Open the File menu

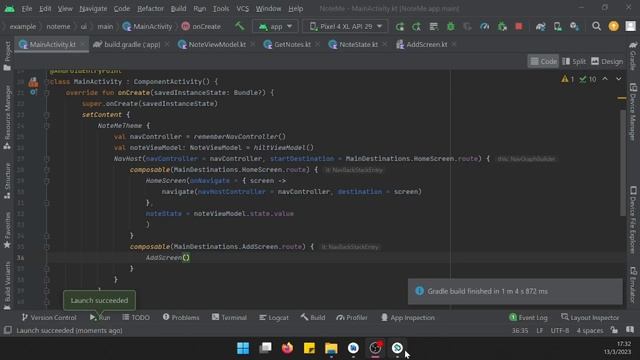coord(27,9)
